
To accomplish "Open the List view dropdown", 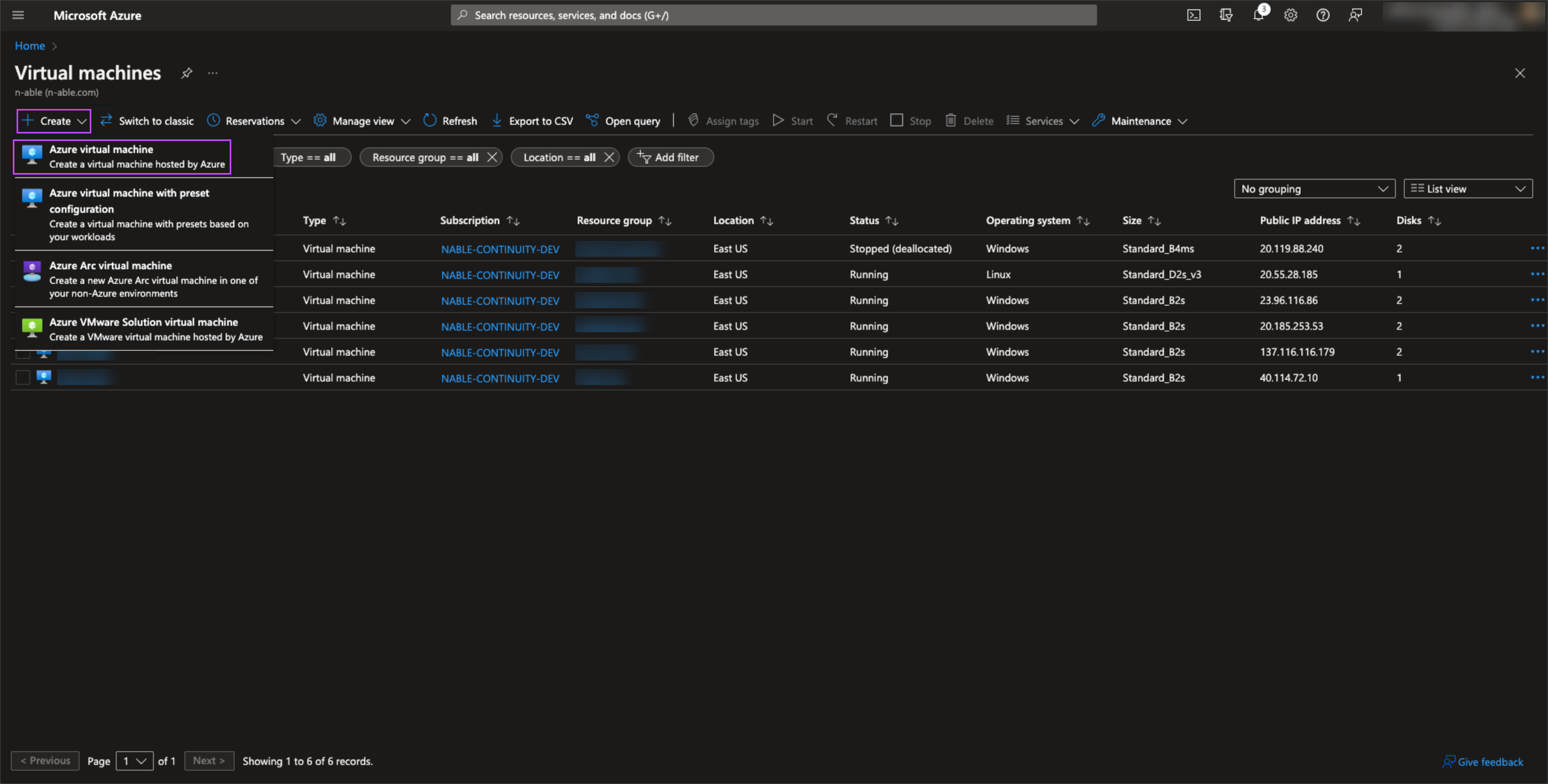I will coord(1467,189).
